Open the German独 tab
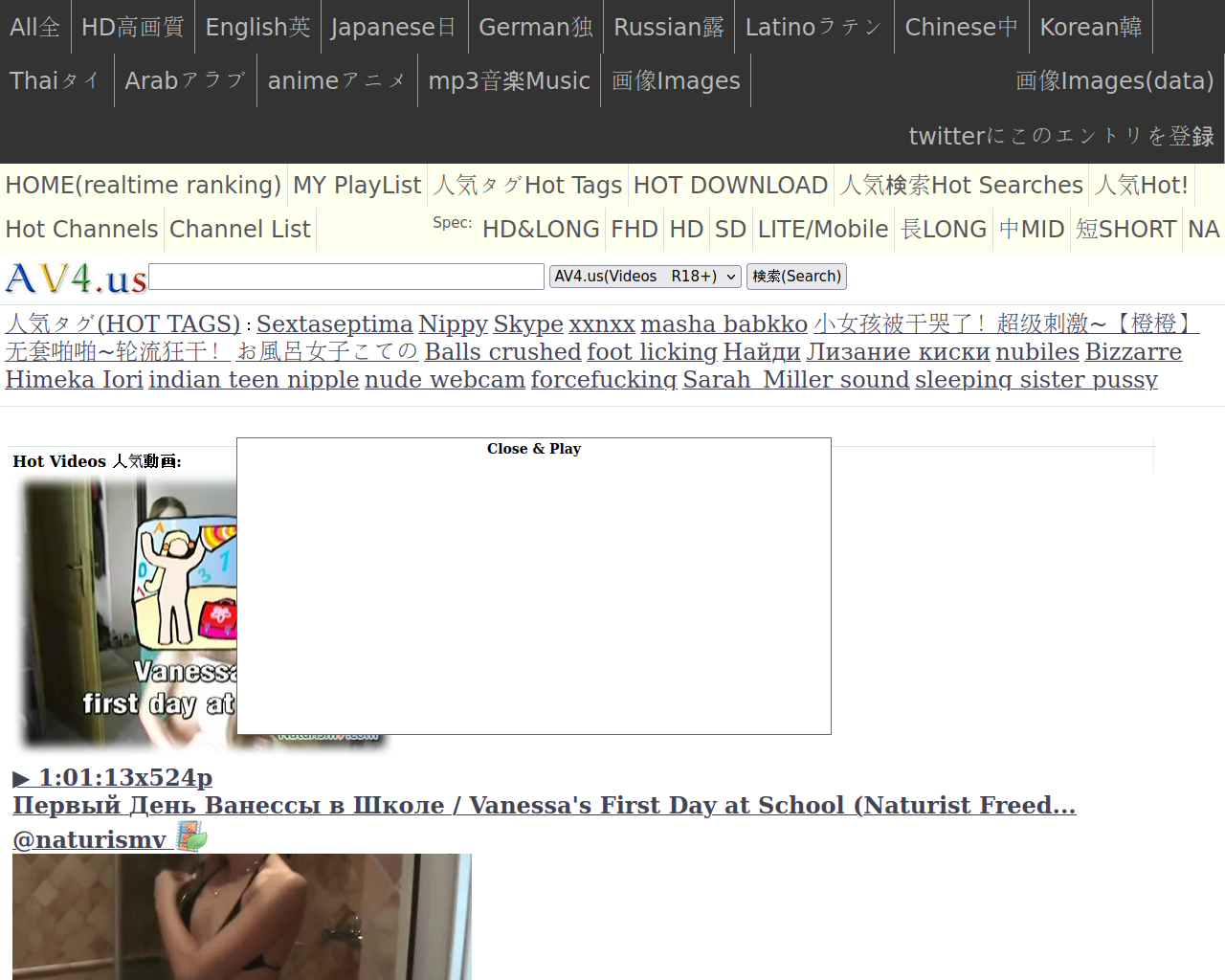 click(536, 27)
